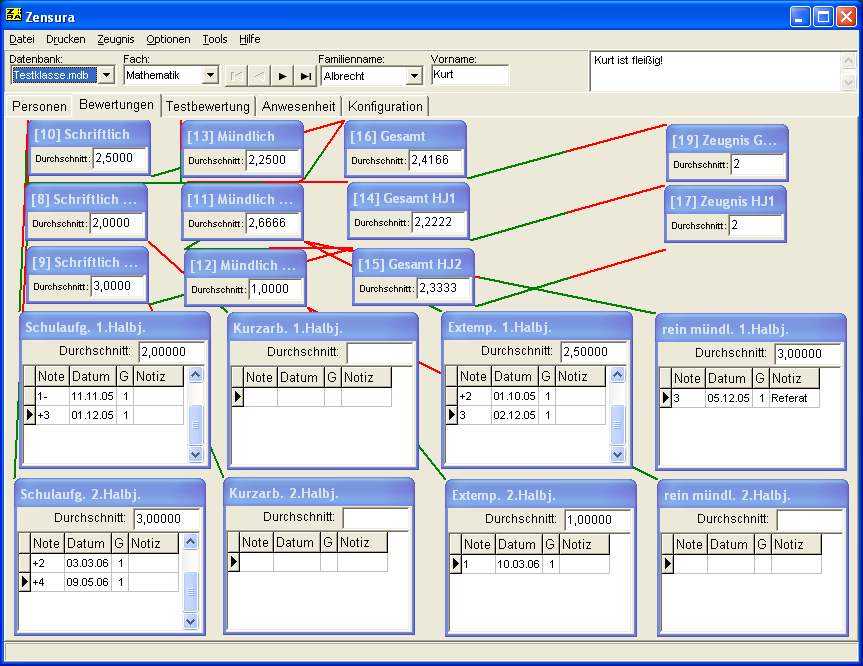Click Durchschnitt field in Kurzarb. 1.Halbj. panel

pyautogui.click(x=380, y=353)
